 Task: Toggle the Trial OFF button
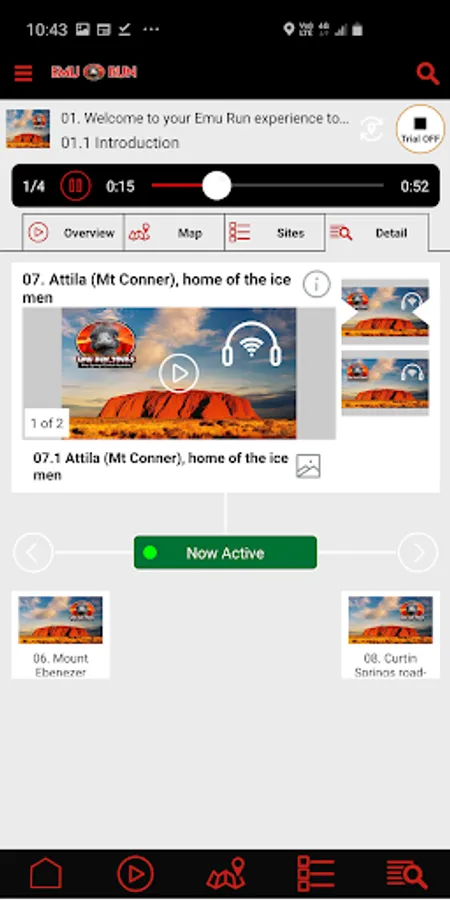click(420, 129)
